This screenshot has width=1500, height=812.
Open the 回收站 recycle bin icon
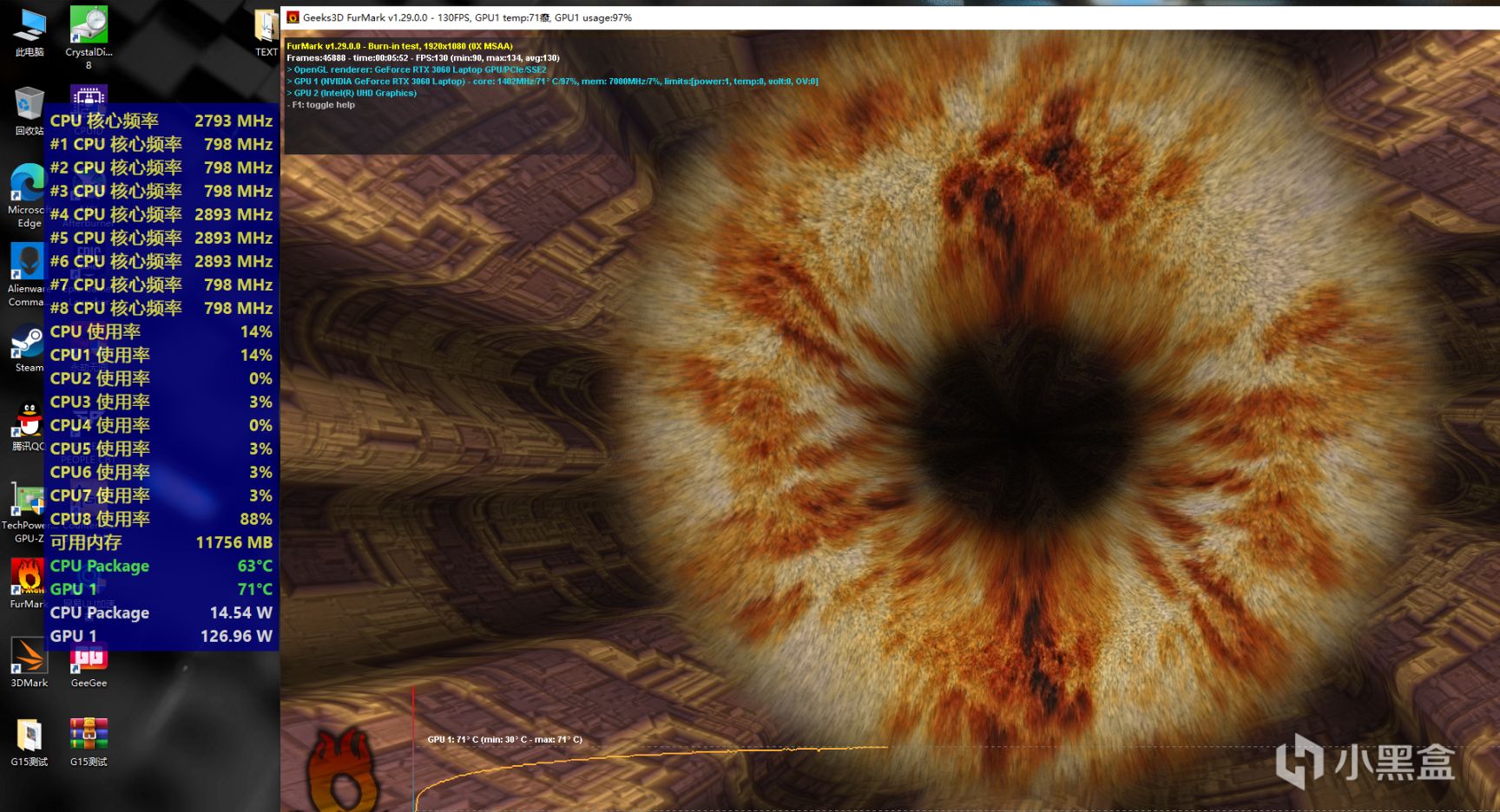(x=30, y=111)
